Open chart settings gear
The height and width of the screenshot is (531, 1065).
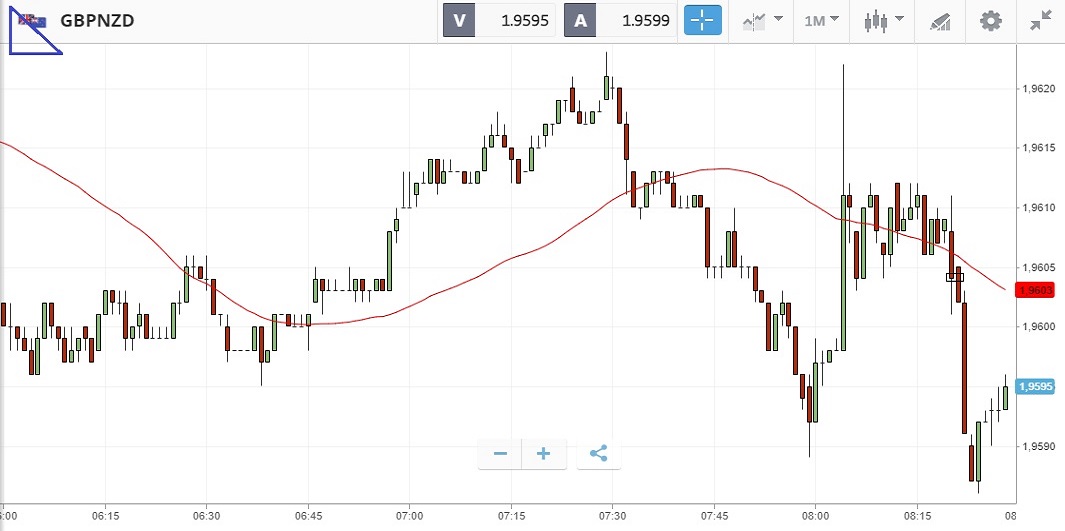[x=990, y=20]
